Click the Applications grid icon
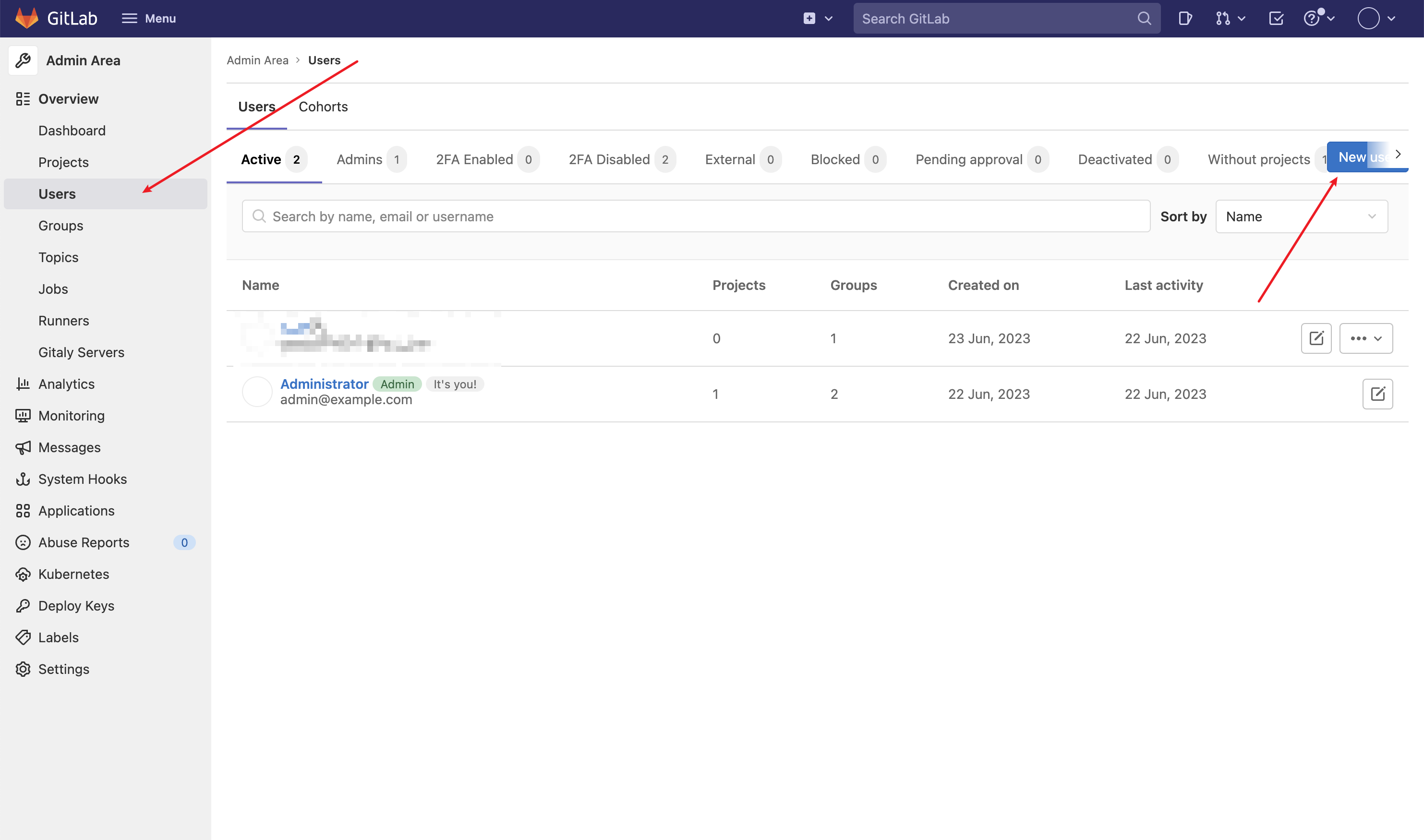 click(23, 511)
